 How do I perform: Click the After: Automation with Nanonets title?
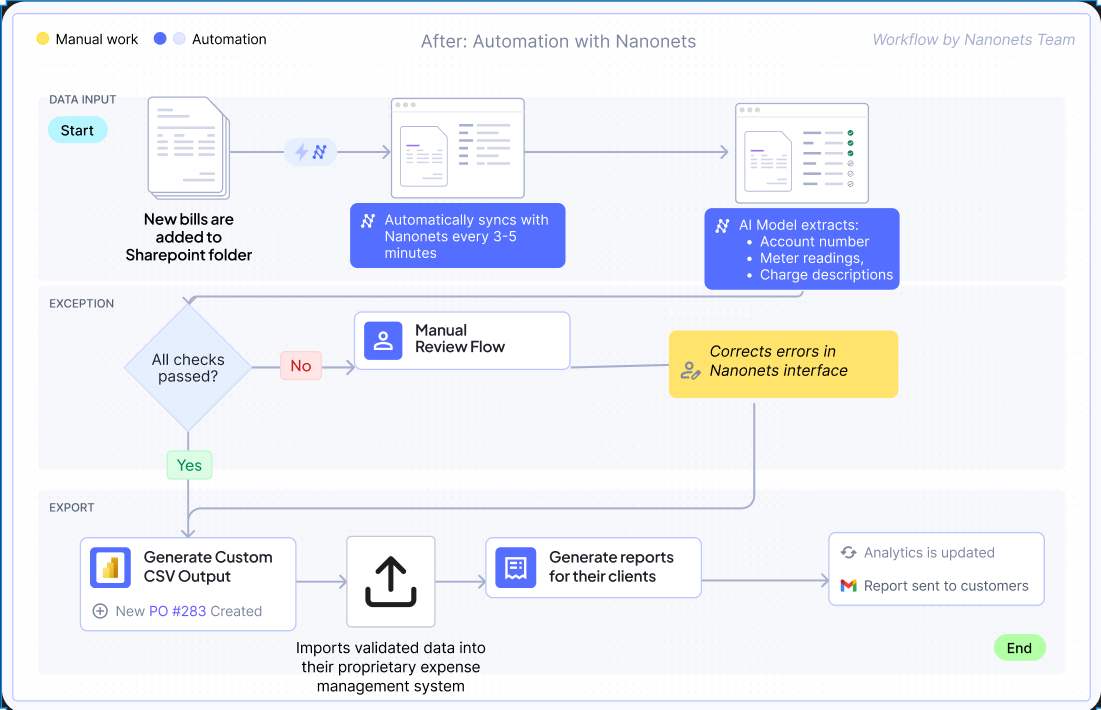coord(558,41)
